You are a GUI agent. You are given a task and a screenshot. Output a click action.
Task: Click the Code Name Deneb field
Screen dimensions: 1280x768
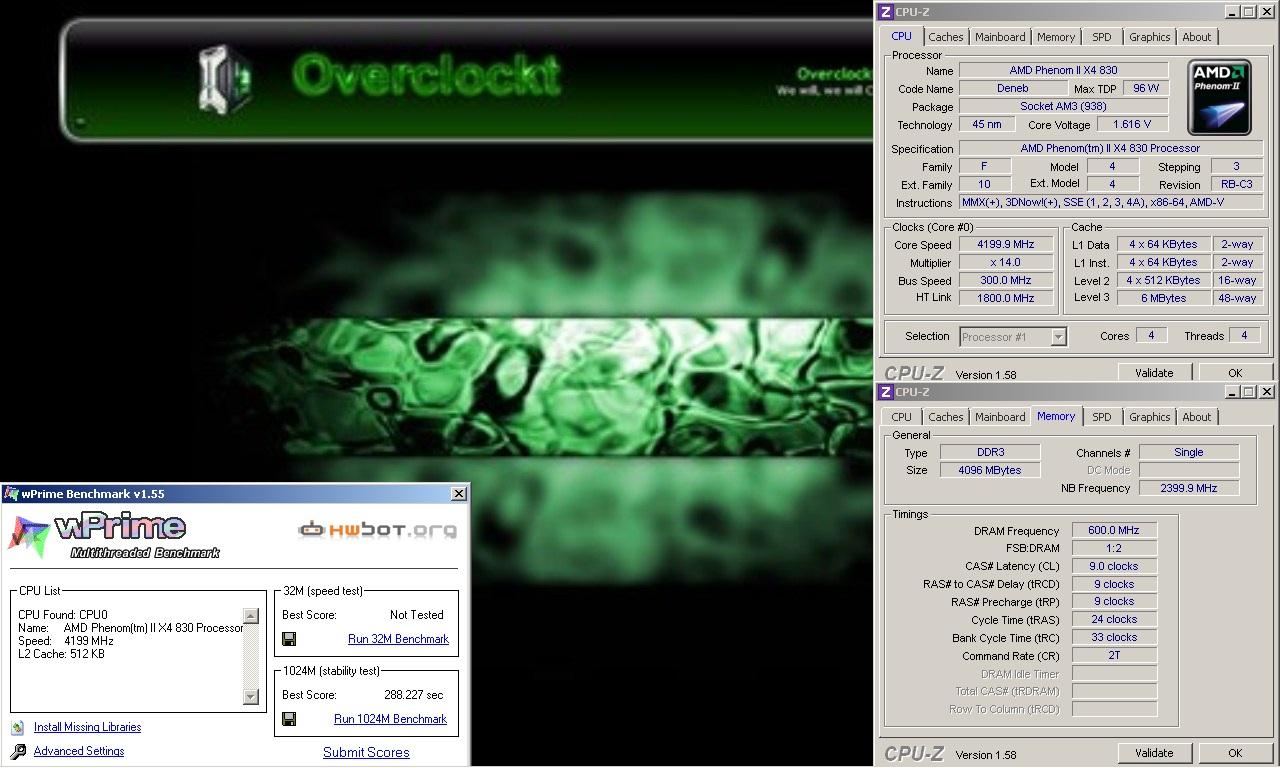click(x=1012, y=88)
